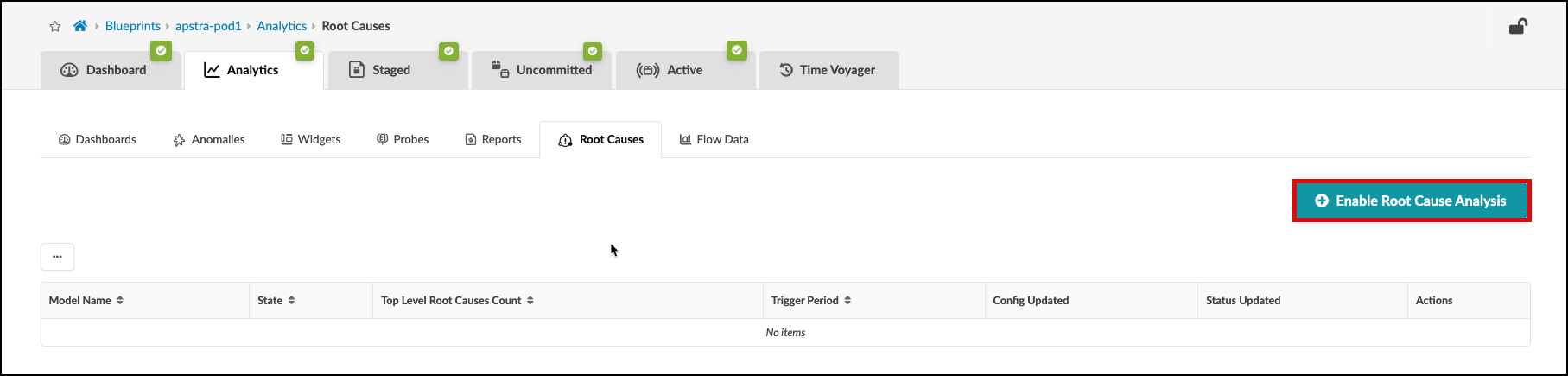
Task: Open the Time Voyager tab
Action: coord(828,70)
